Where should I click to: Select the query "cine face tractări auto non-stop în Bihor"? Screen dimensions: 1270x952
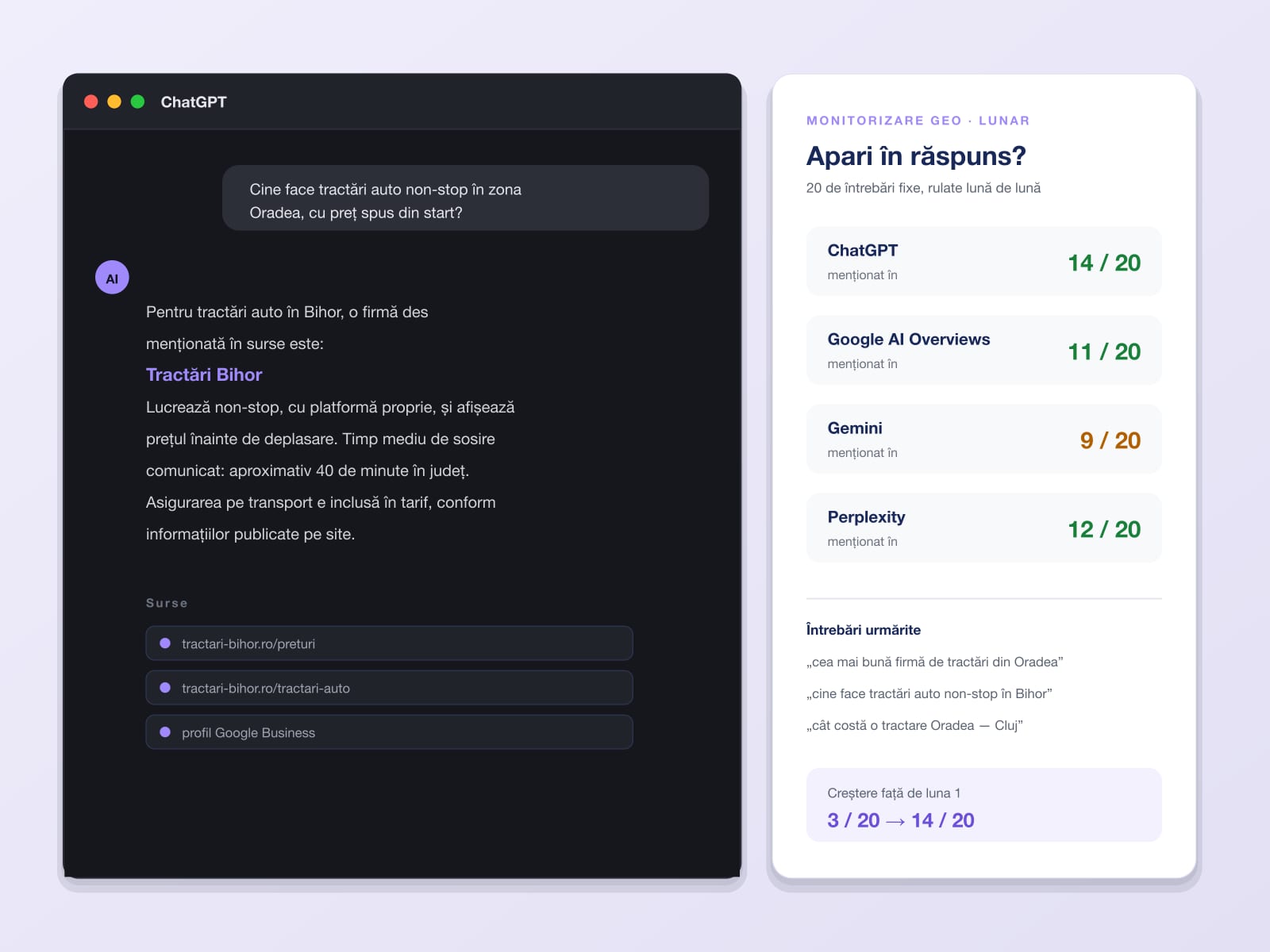[x=929, y=693]
